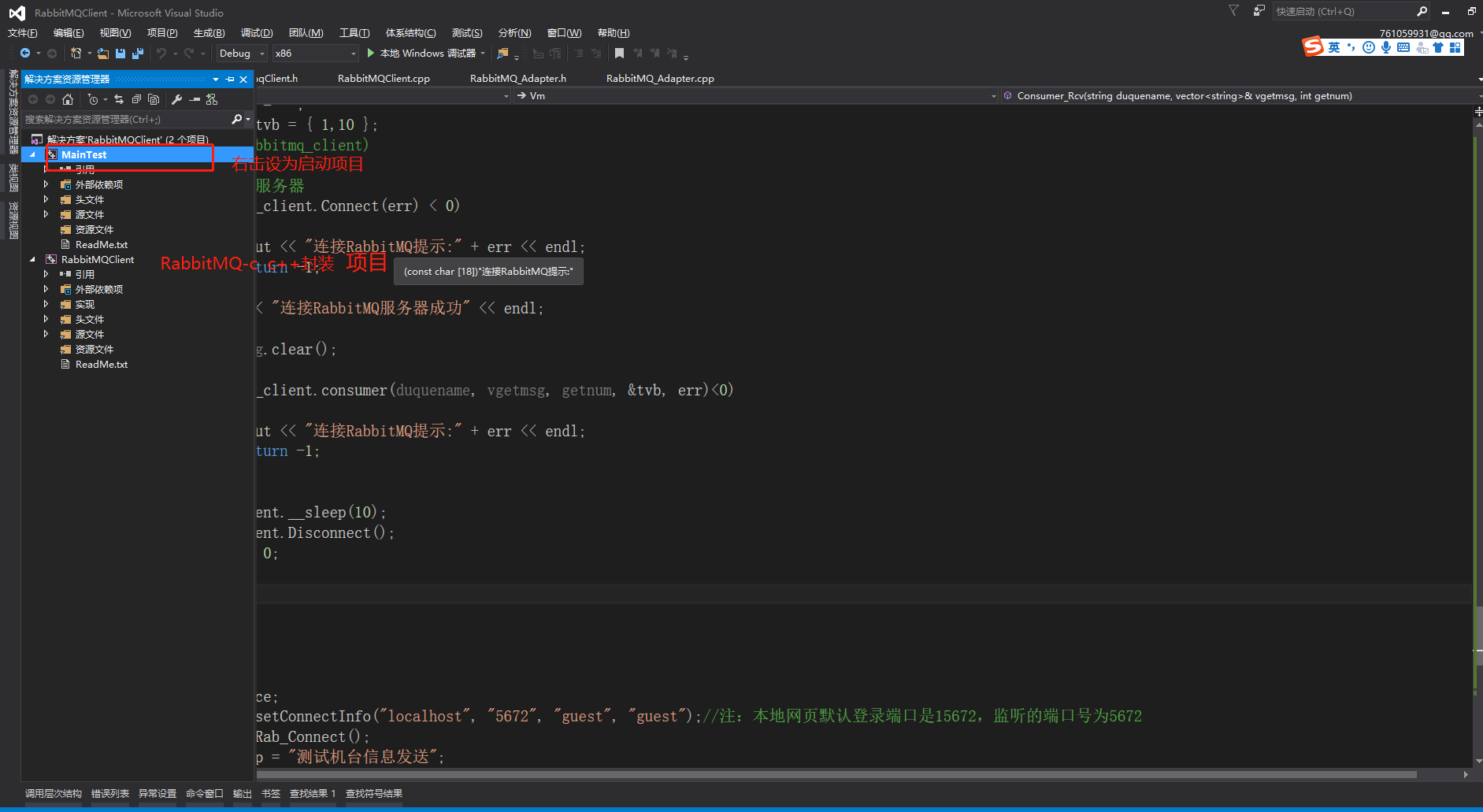Click the open file toolbar icon
This screenshot has width=1483, height=812.
pos(103,54)
